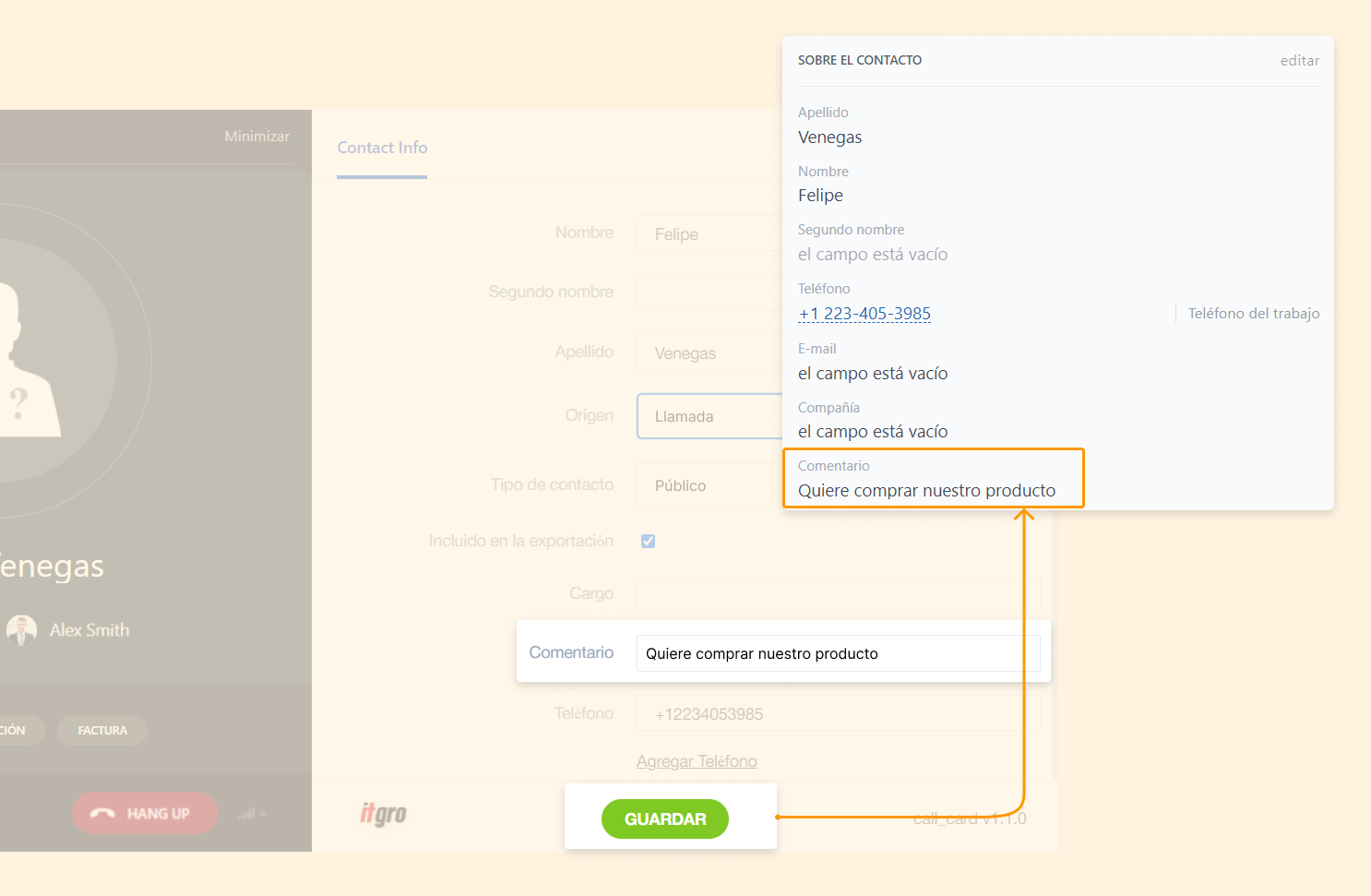Click the FACTURA button
The image size is (1371, 896).
pyautogui.click(x=102, y=731)
